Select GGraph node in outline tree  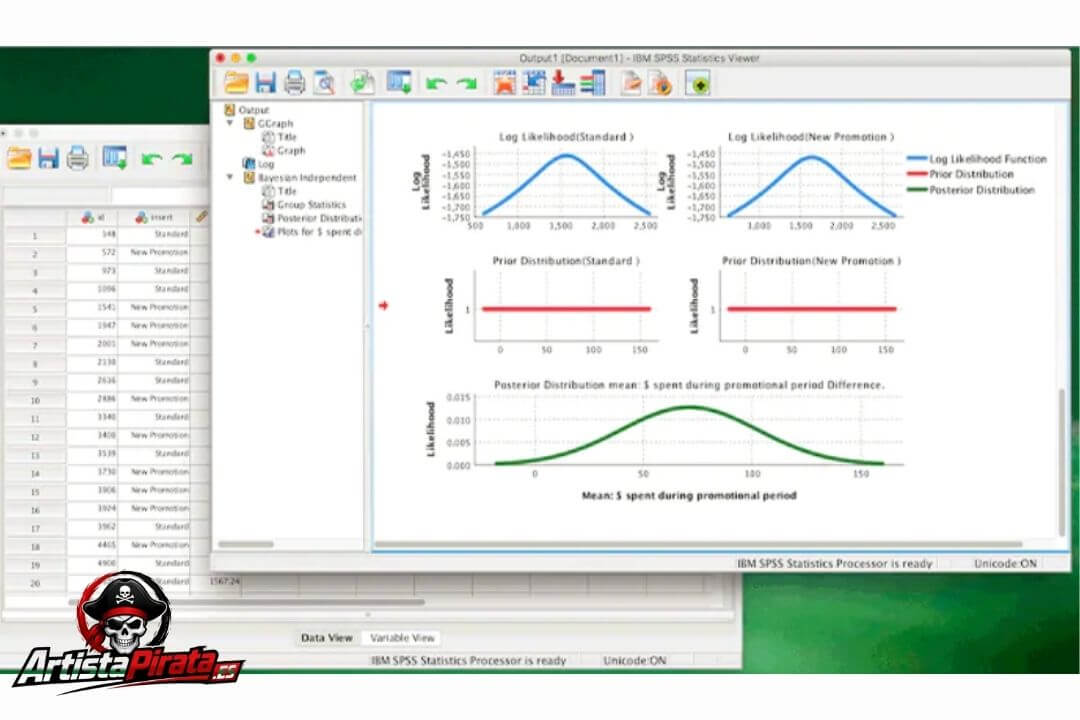[275, 123]
